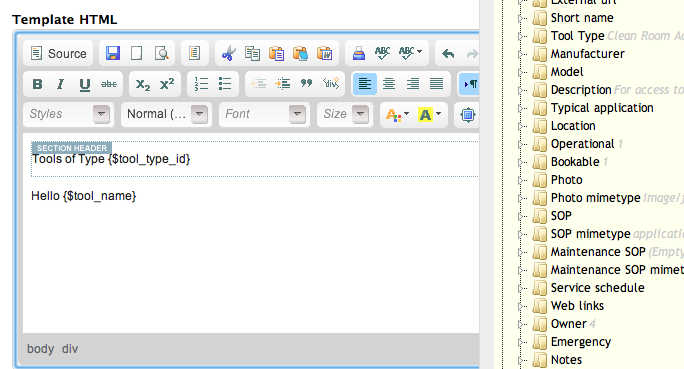This screenshot has width=684, height=369.
Task: Select the Description tree item
Action: [581, 90]
